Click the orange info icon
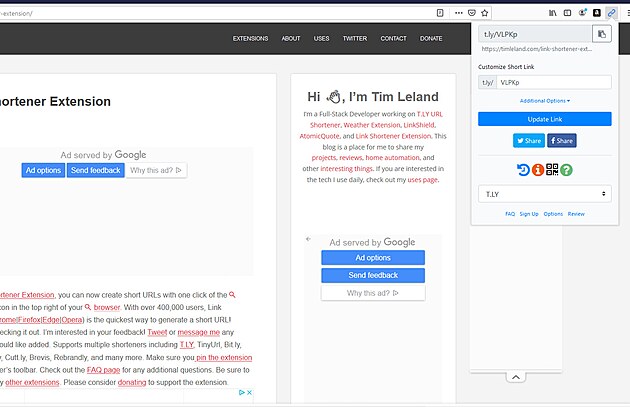The width and height of the screenshot is (630, 407). coord(537,170)
